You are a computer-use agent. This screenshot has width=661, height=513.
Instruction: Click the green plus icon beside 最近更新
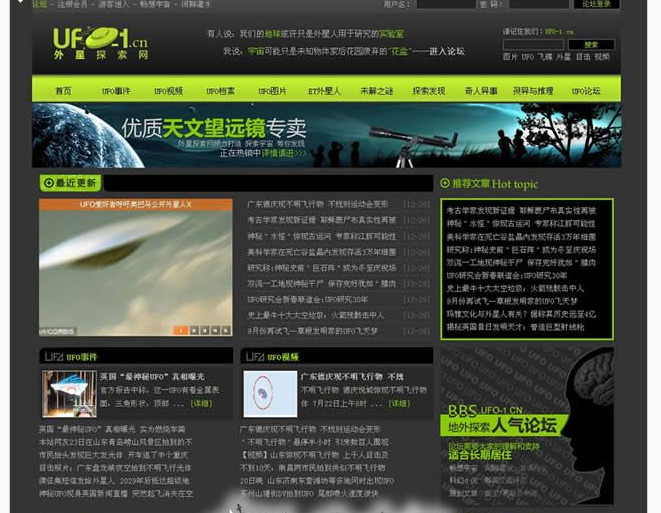pos(47,183)
